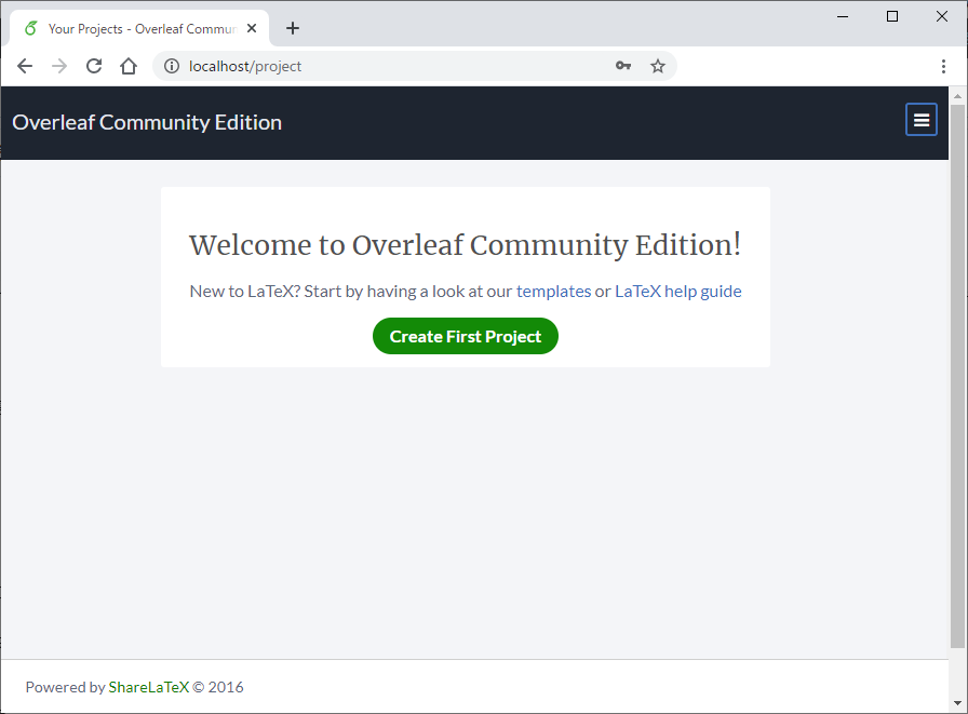This screenshot has height=714, width=968.
Task: Open Chrome three-dot menu
Action: click(943, 66)
